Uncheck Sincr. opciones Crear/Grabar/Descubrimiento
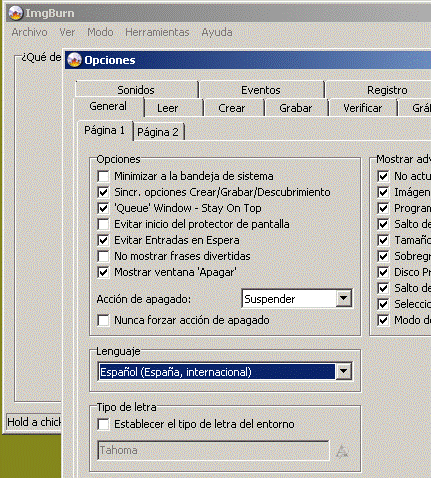The width and height of the screenshot is (431, 478). click(x=103, y=192)
